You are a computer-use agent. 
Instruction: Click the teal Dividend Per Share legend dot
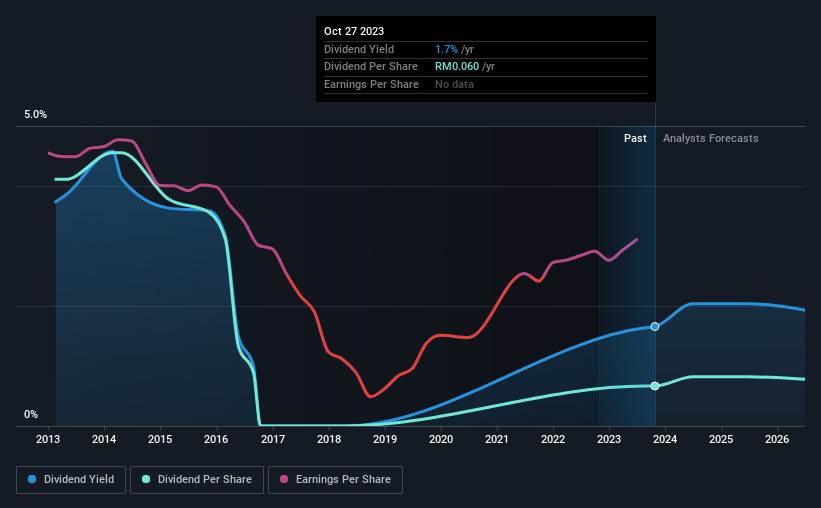[146, 479]
